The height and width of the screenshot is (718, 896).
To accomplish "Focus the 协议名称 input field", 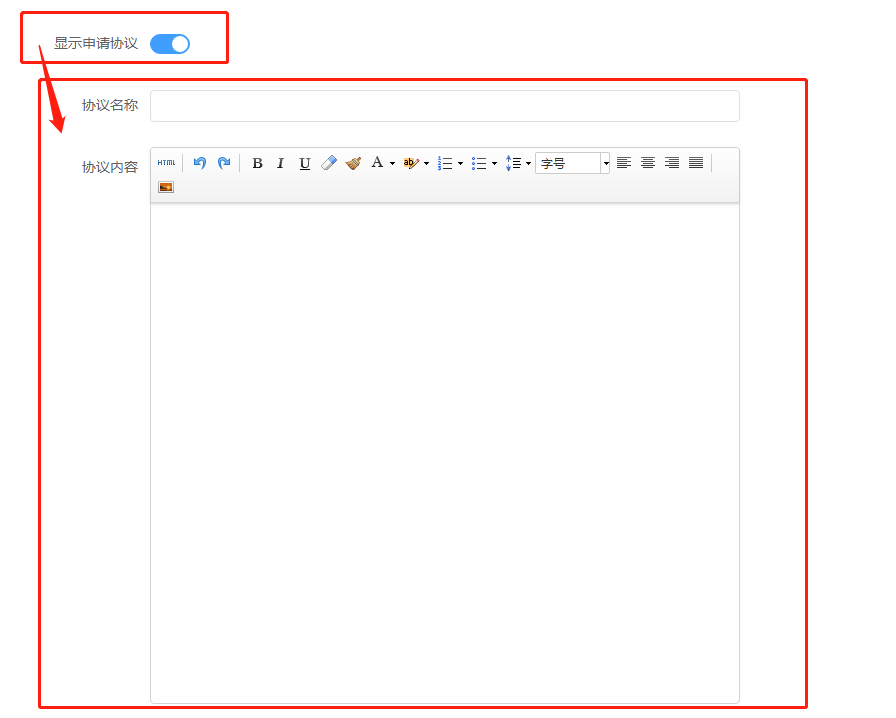I will coord(445,106).
